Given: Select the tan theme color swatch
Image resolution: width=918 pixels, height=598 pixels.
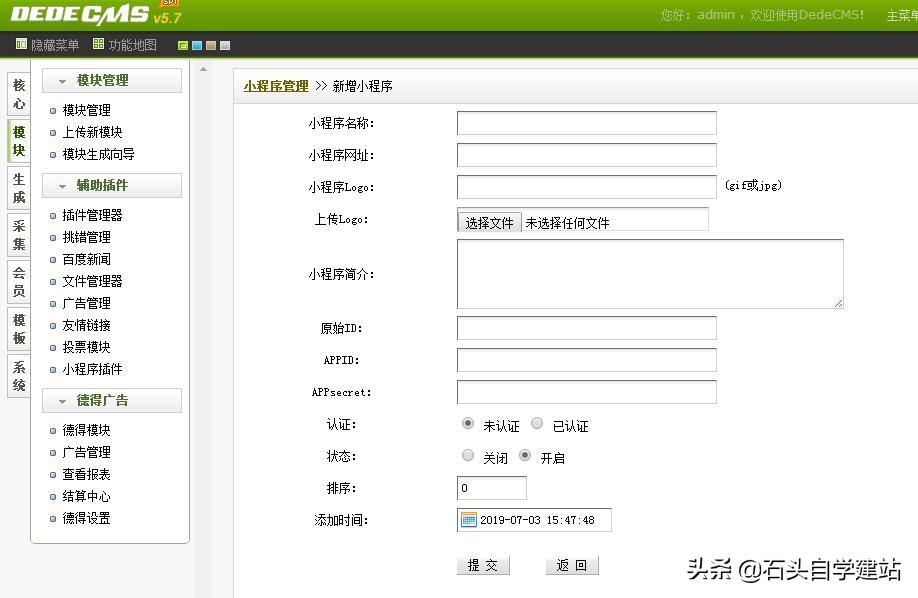Looking at the screenshot, I should [x=211, y=45].
